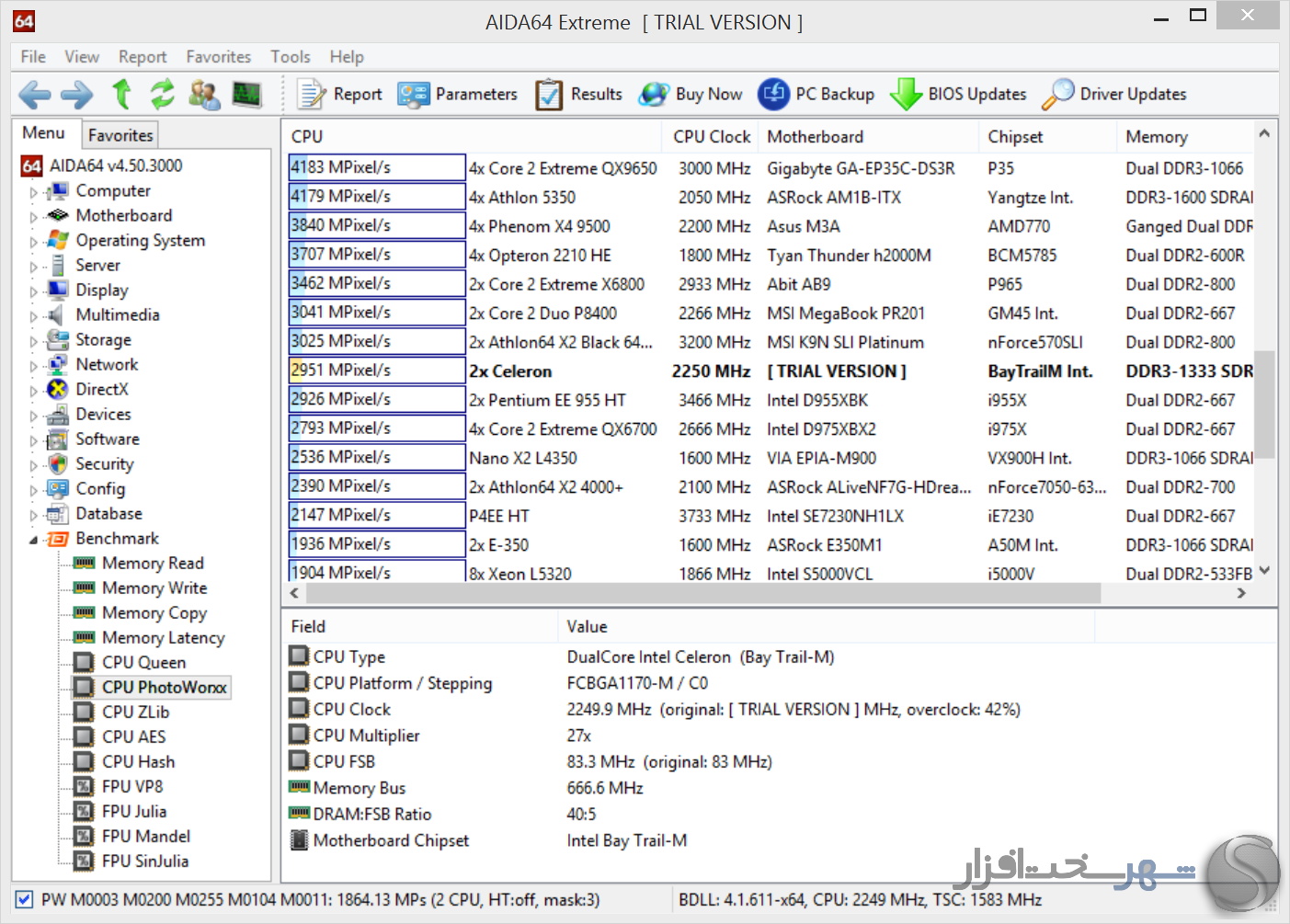Go up one level with green arrow

coord(121,94)
